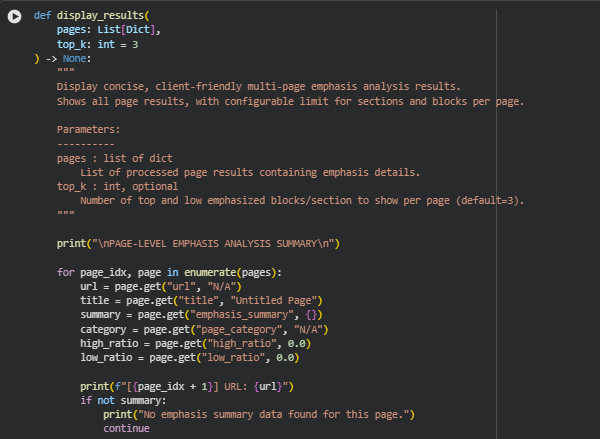Viewport: 600px width, 439px height.
Task: Click the def keyword on the first line
Action: 43,17
